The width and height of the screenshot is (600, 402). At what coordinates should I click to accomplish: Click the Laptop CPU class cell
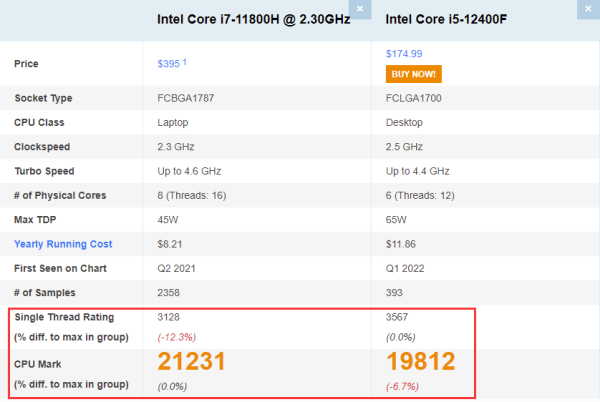click(x=173, y=123)
